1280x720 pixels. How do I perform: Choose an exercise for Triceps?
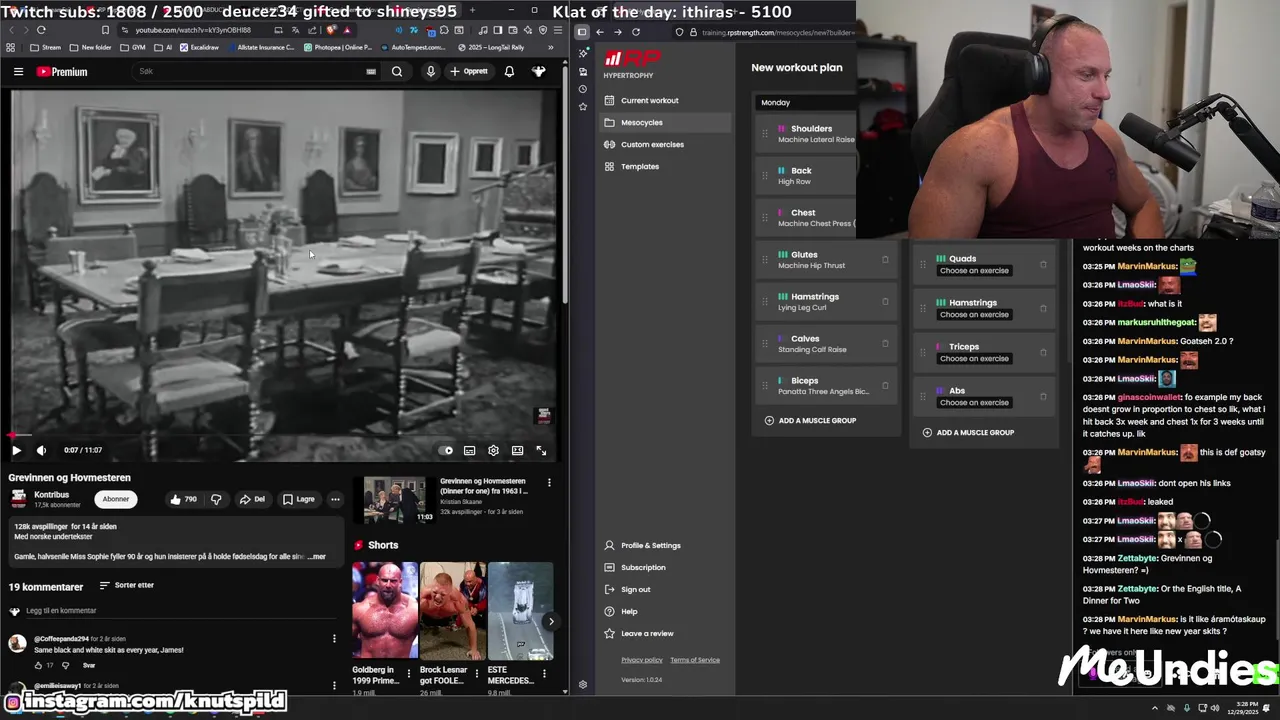point(974,359)
